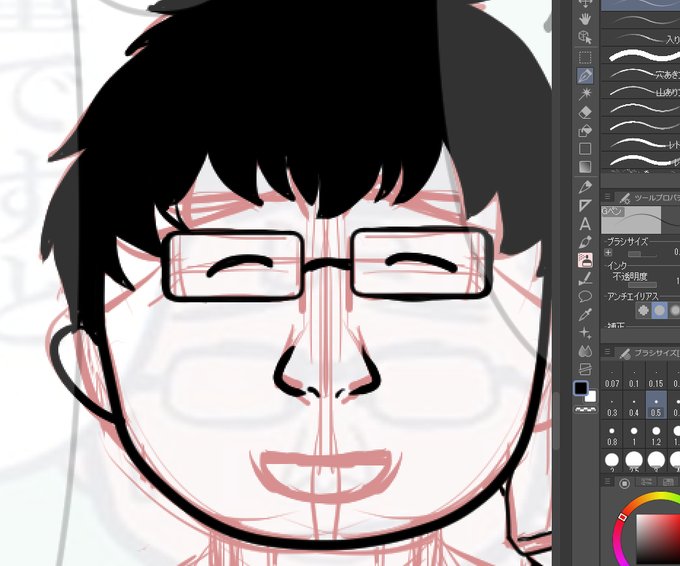This screenshot has height=566, width=680.
Task: Select the rectangular Selection marquee tool
Action: [585, 57]
